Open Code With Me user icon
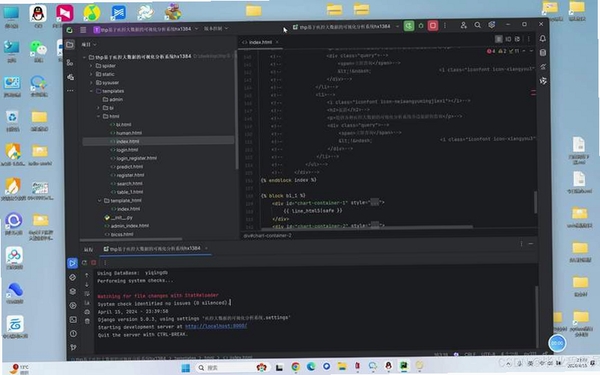The height and width of the screenshot is (375, 600). 463,25
